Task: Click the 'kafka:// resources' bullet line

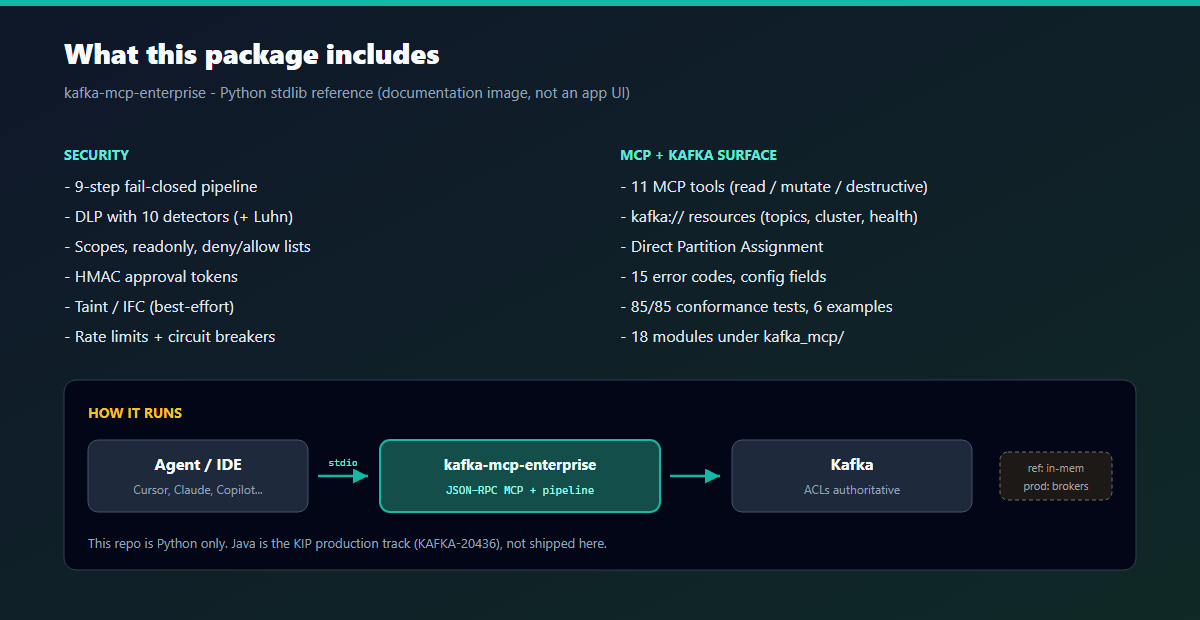Action: (769, 217)
